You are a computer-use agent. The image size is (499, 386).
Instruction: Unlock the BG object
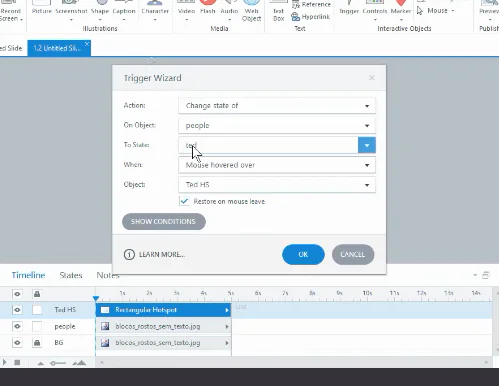[x=37, y=343]
